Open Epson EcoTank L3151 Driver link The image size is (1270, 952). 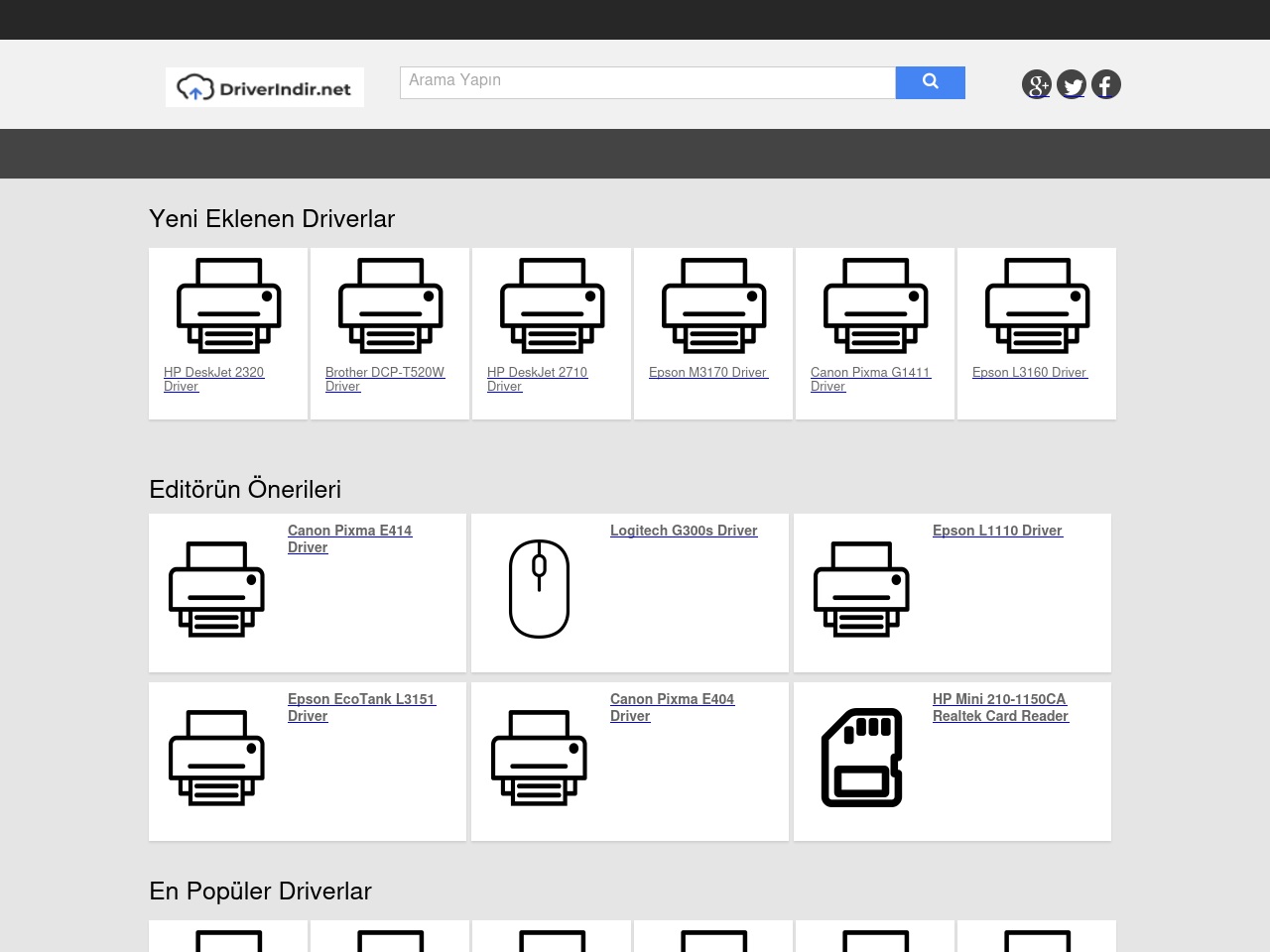click(x=362, y=707)
